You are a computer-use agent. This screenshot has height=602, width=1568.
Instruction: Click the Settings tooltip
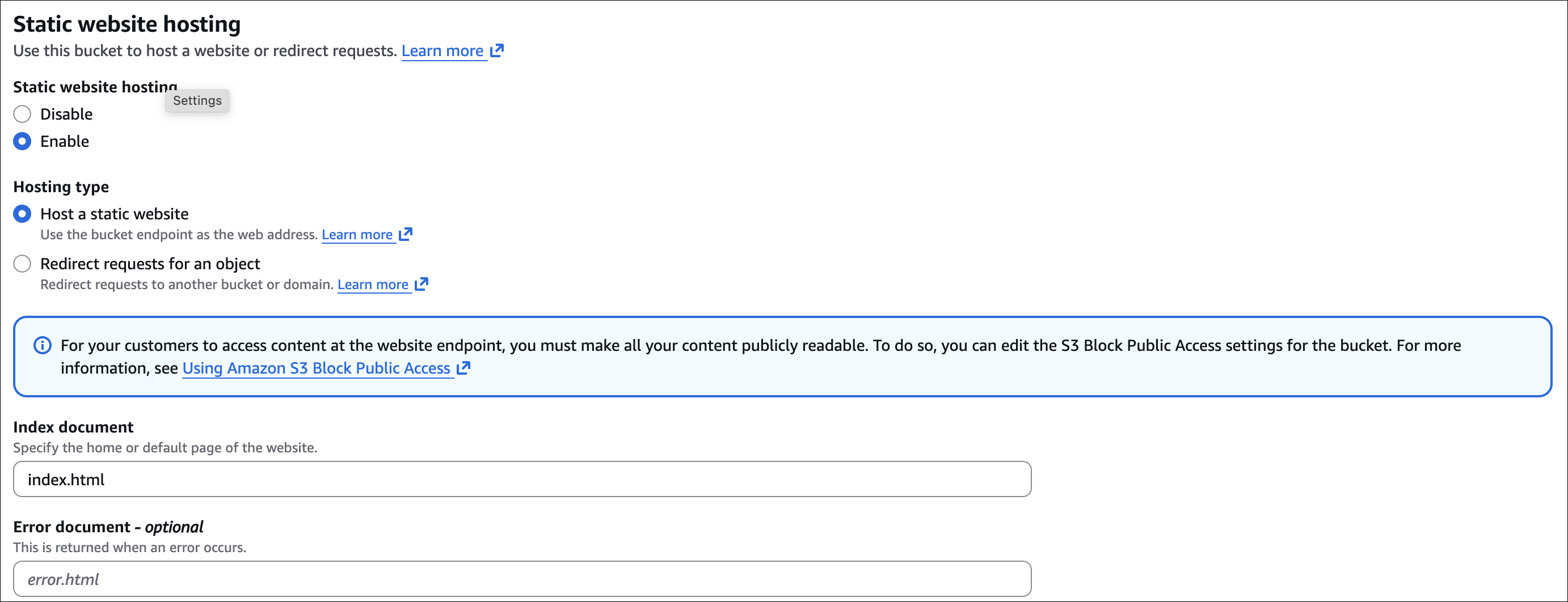pos(197,100)
